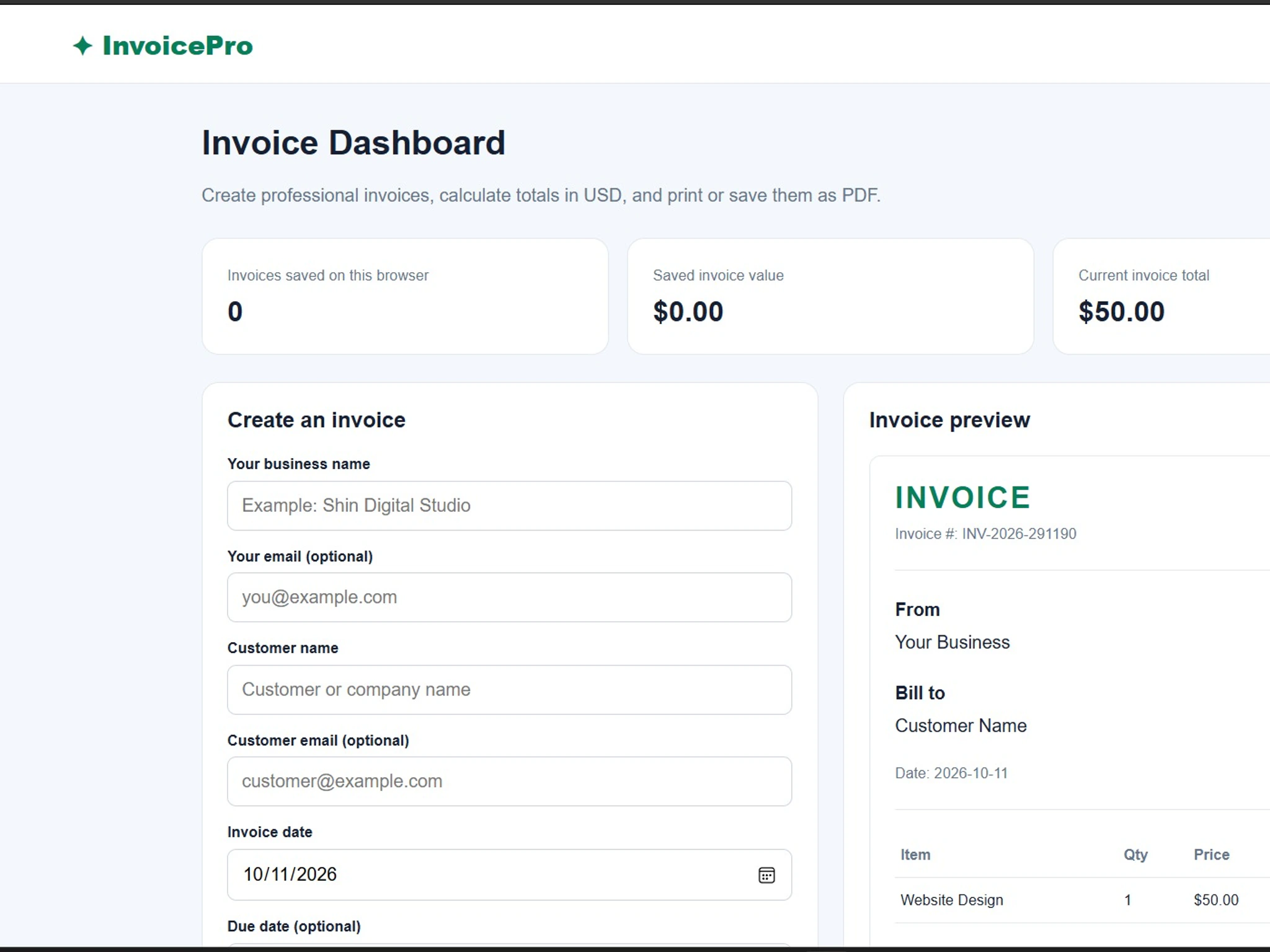1270x952 pixels.
Task: Click the "Create an invoice" heading
Action: click(316, 420)
